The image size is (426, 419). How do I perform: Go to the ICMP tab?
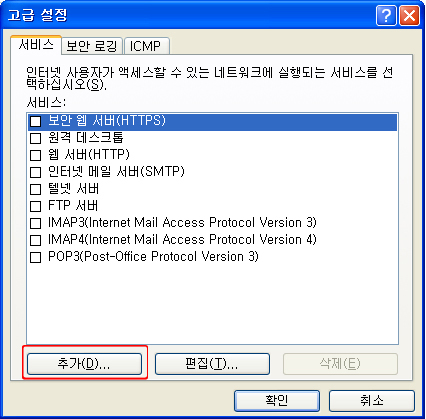pos(146,46)
